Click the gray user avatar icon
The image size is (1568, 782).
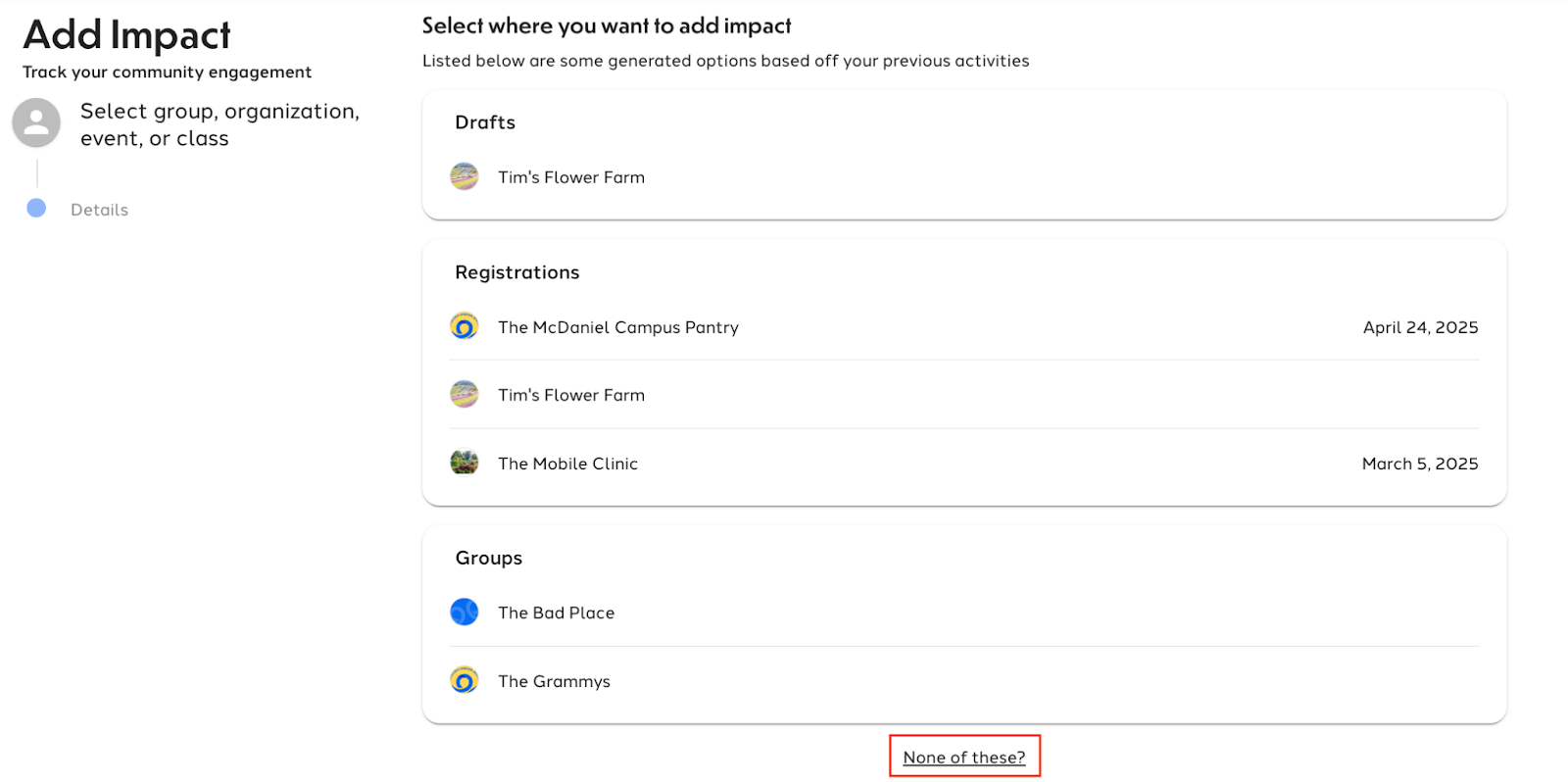click(36, 122)
